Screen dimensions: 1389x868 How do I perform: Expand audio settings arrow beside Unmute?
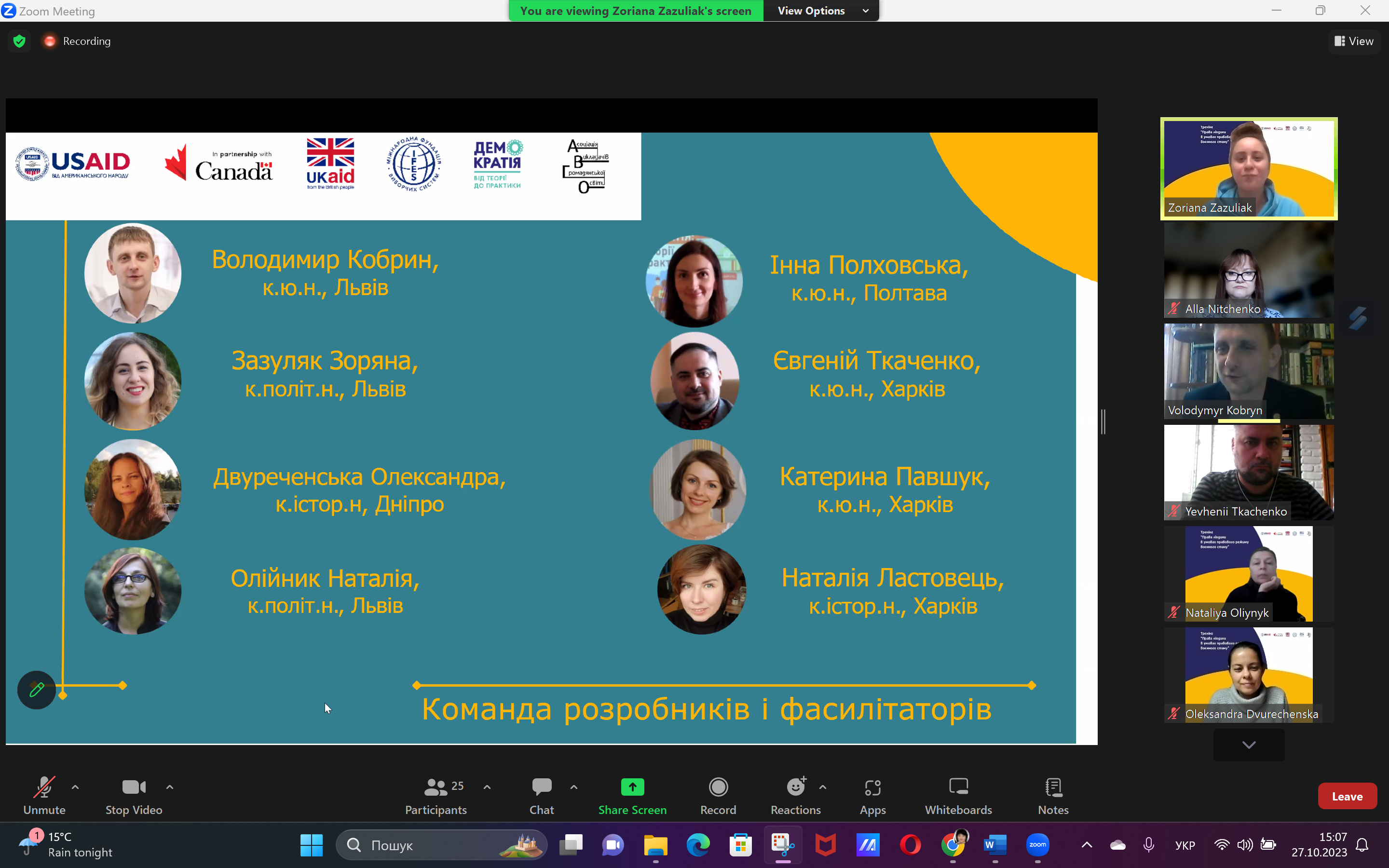coord(75,787)
